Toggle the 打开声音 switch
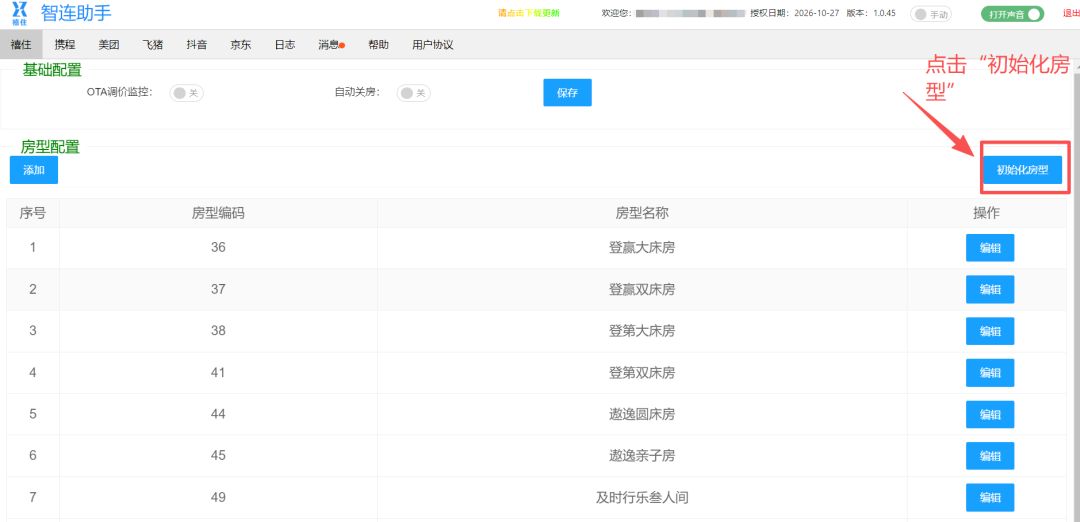This screenshot has height=522, width=1080. 1012,14
